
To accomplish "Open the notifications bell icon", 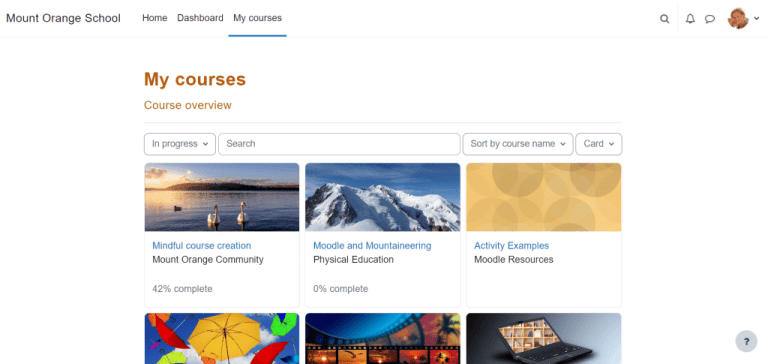I will pos(690,19).
